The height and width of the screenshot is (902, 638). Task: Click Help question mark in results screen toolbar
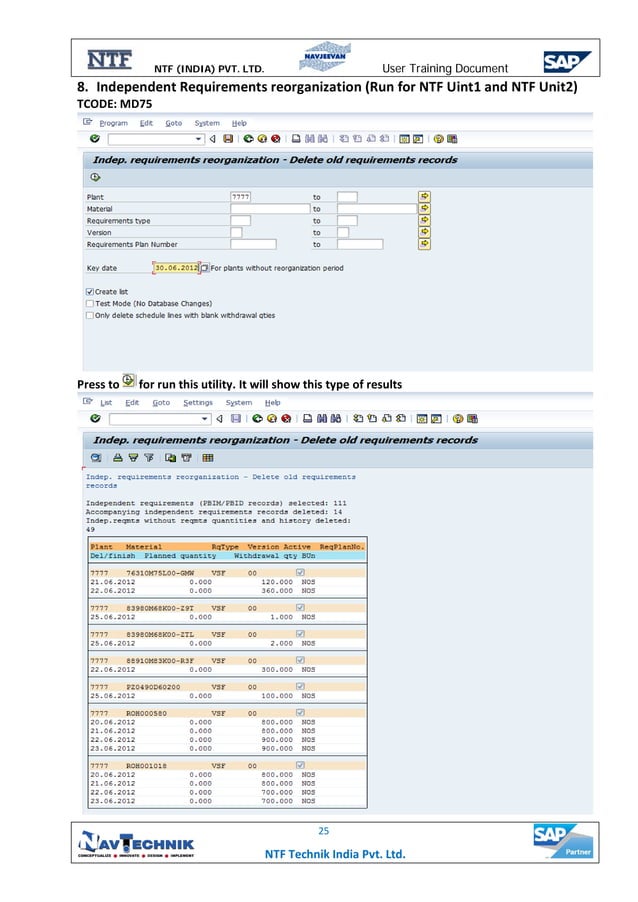(x=458, y=419)
